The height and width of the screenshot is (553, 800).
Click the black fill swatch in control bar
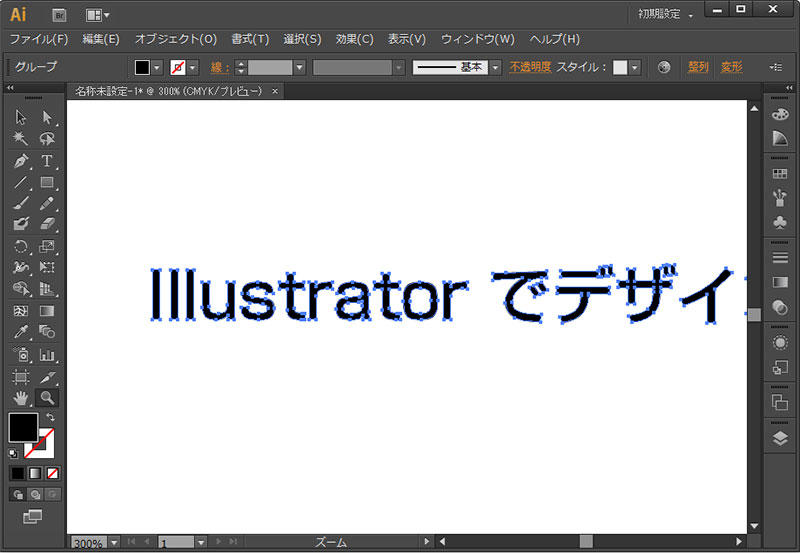tap(142, 67)
